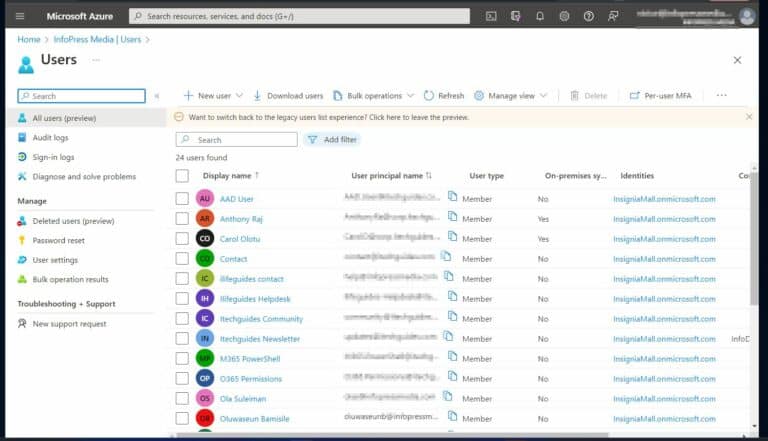The image size is (768, 441).
Task: Copy AAD User's principal name
Action: [x=453, y=196]
